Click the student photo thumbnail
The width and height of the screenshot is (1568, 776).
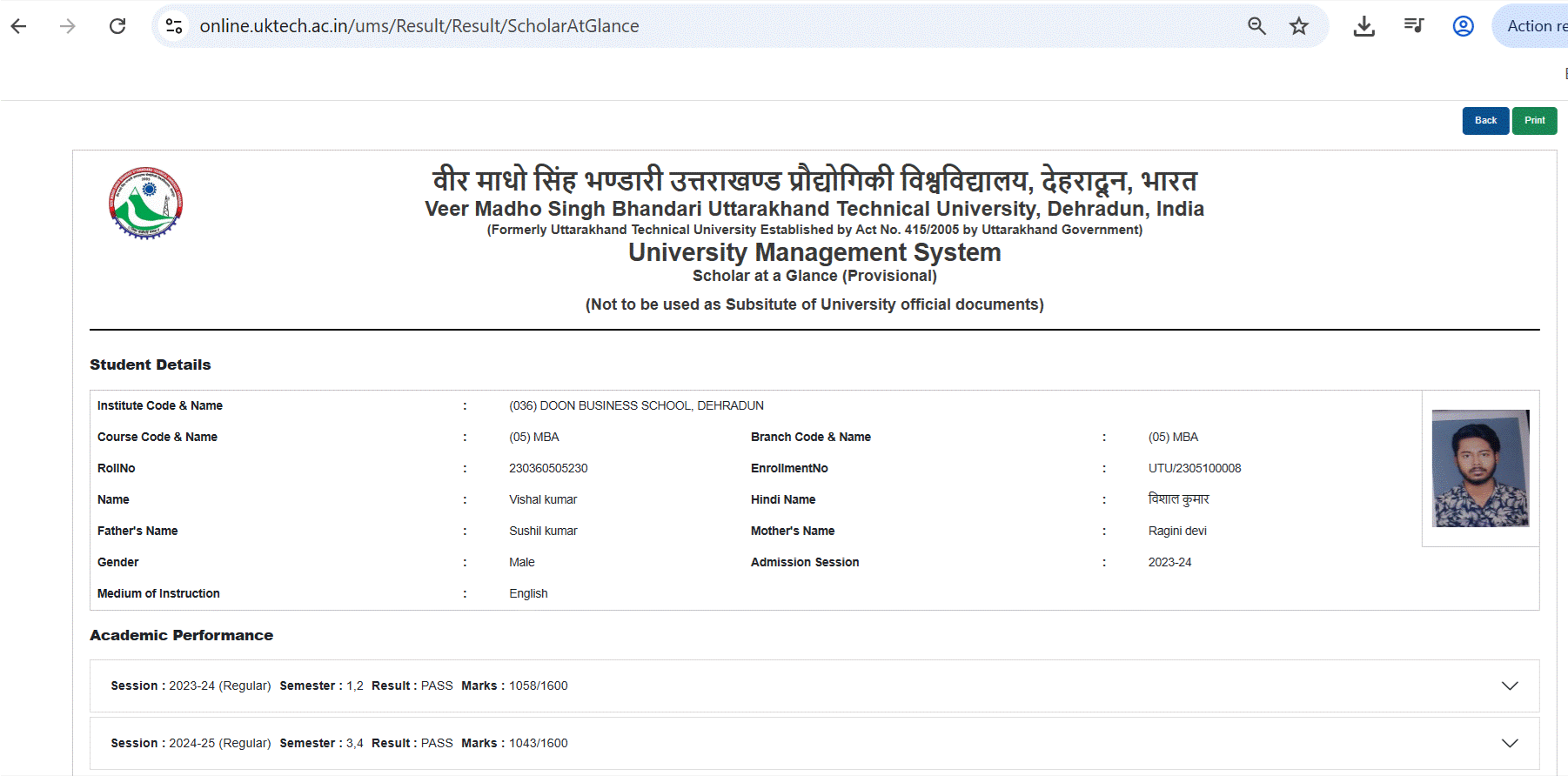pyautogui.click(x=1480, y=468)
